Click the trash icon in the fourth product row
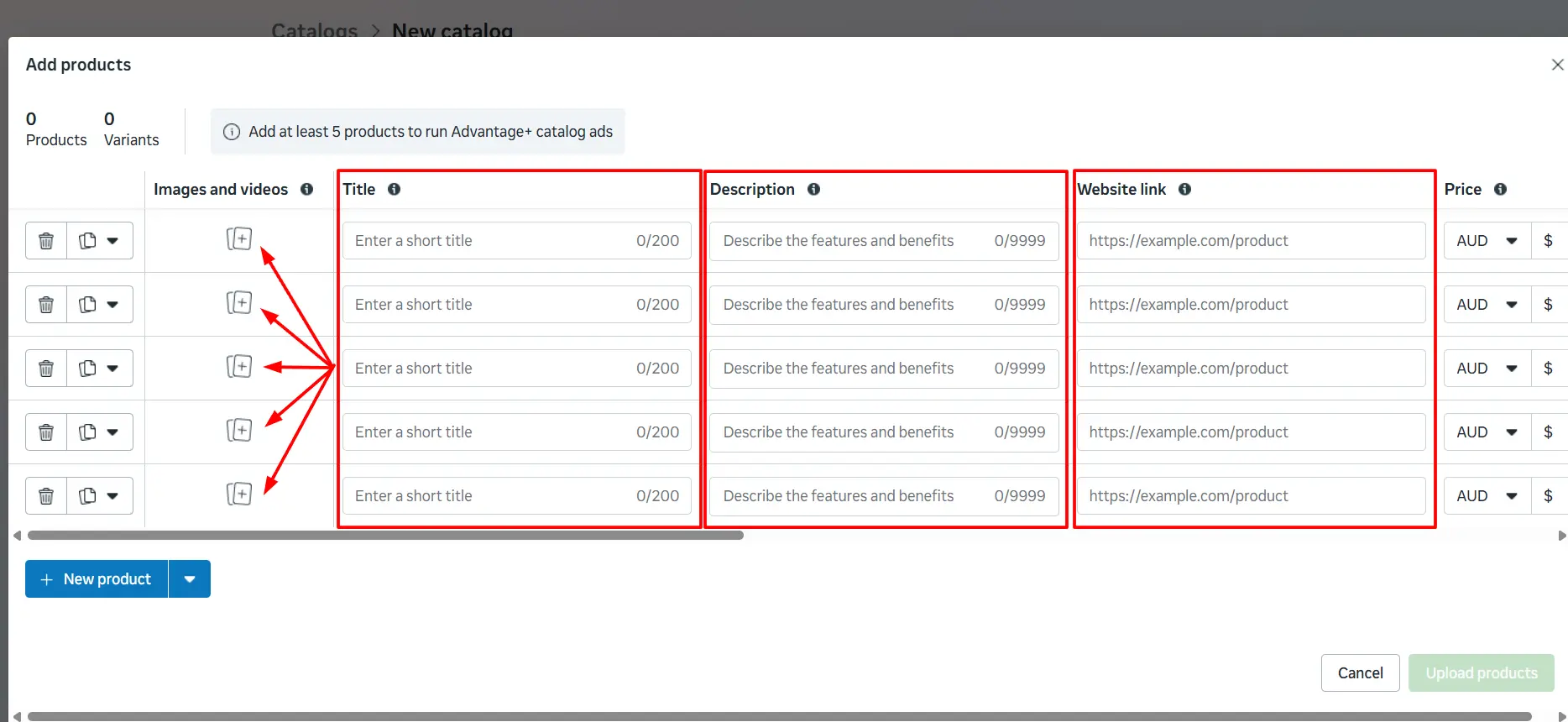1568x722 pixels. pyautogui.click(x=46, y=432)
